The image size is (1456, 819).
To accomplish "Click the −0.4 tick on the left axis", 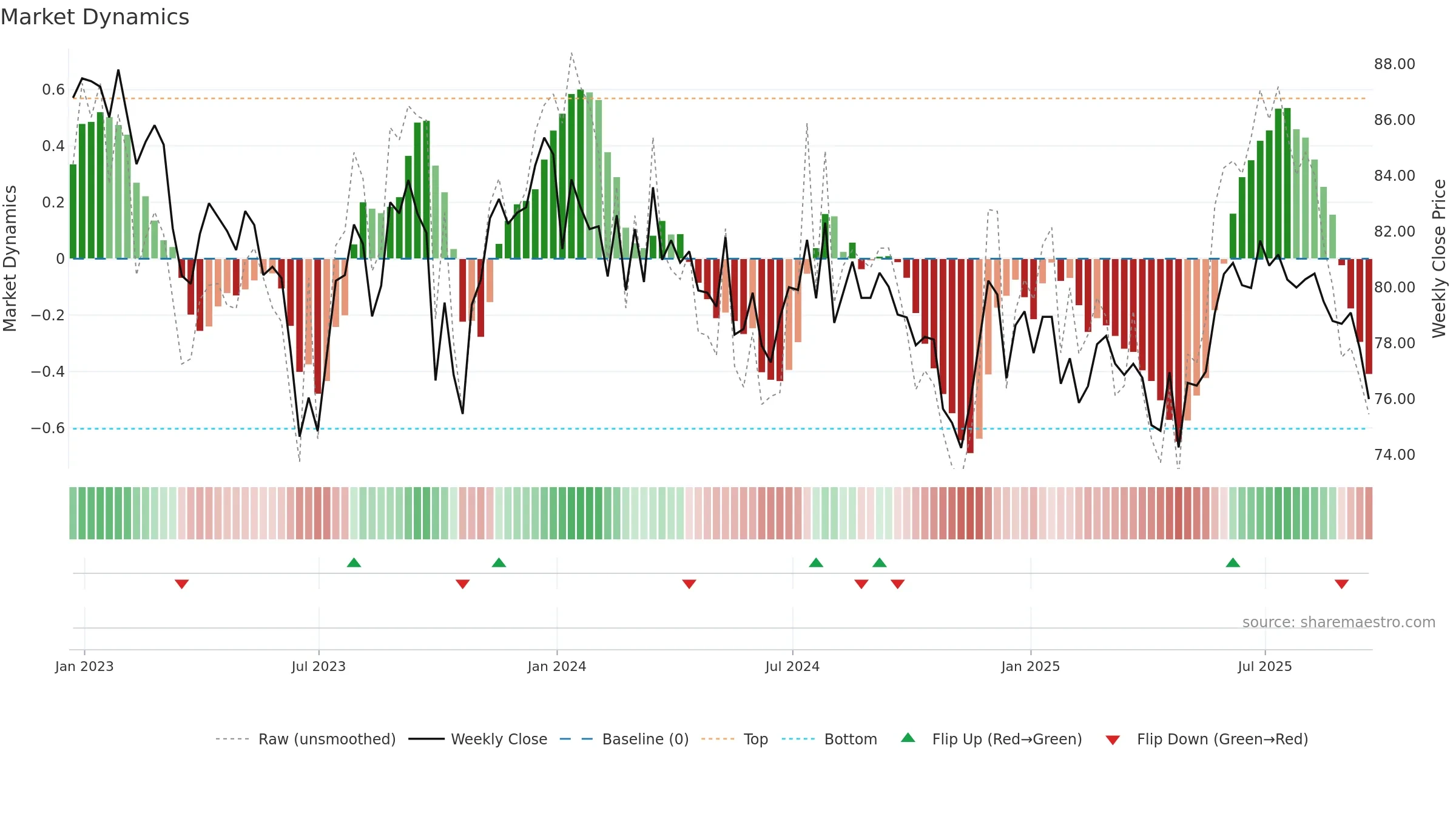I will coord(48,372).
